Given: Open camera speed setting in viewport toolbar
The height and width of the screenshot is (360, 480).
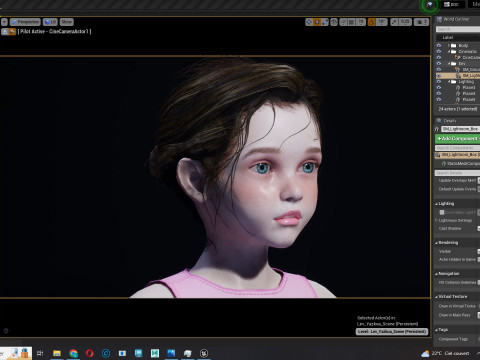Looking at the screenshot, I should [x=421, y=22].
